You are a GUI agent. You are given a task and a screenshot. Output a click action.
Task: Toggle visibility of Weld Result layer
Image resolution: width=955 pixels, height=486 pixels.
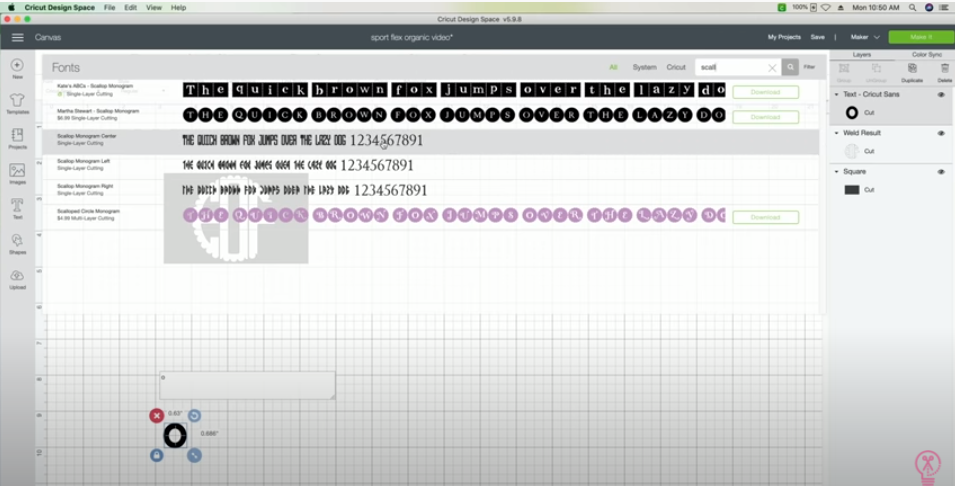[x=941, y=133]
